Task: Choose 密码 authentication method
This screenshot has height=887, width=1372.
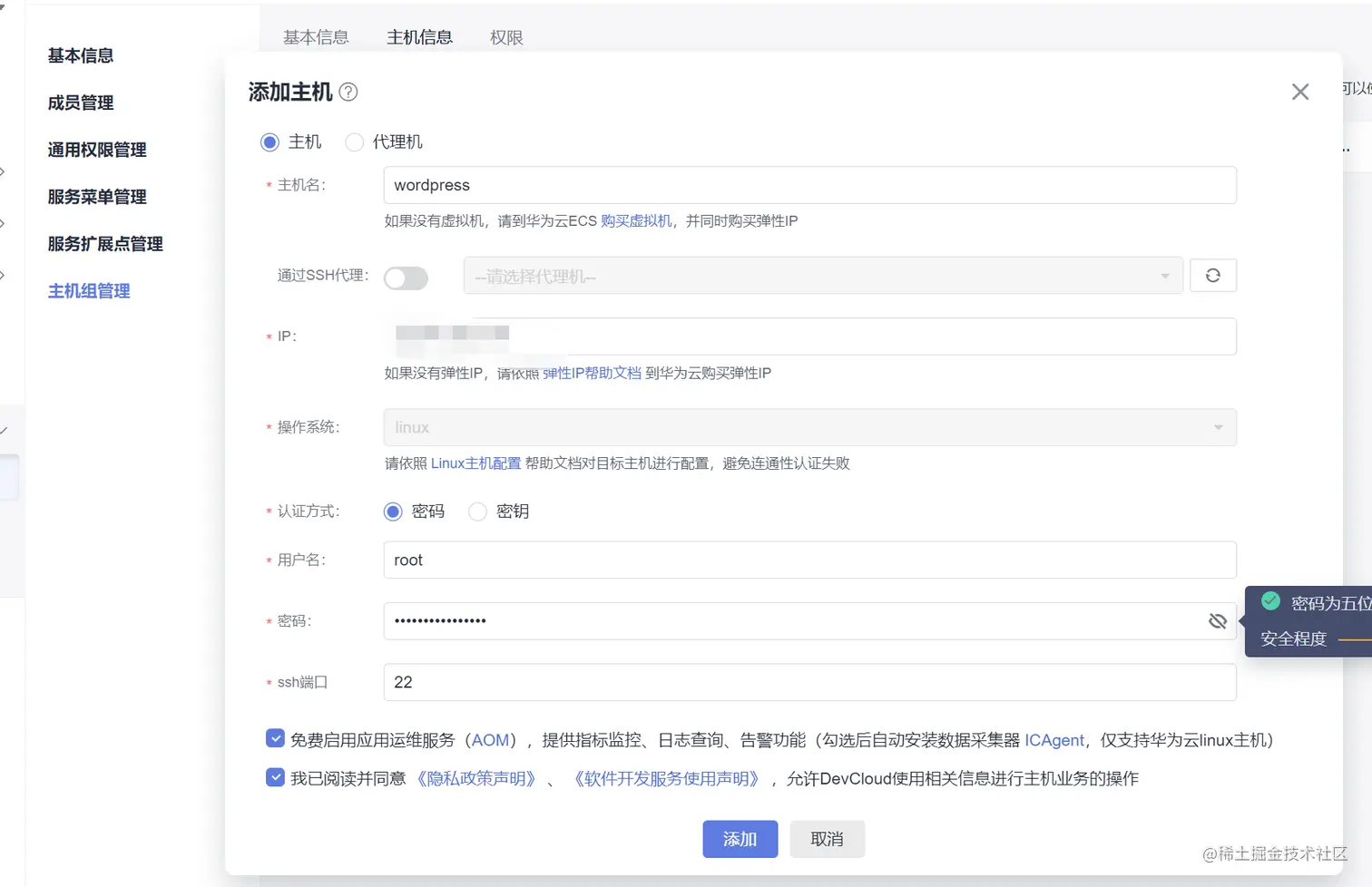Action: click(393, 512)
